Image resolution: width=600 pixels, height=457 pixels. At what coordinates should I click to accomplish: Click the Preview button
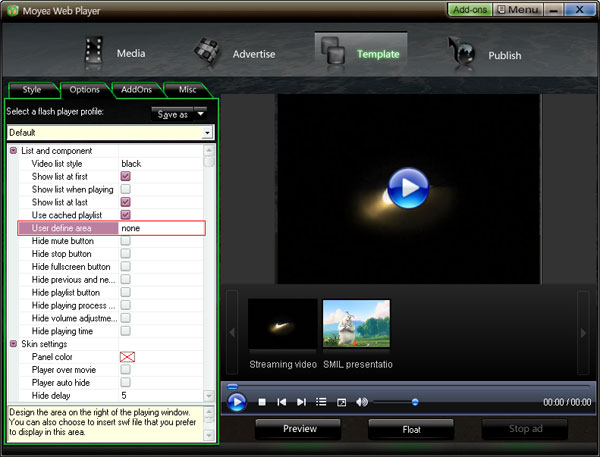(x=300, y=429)
